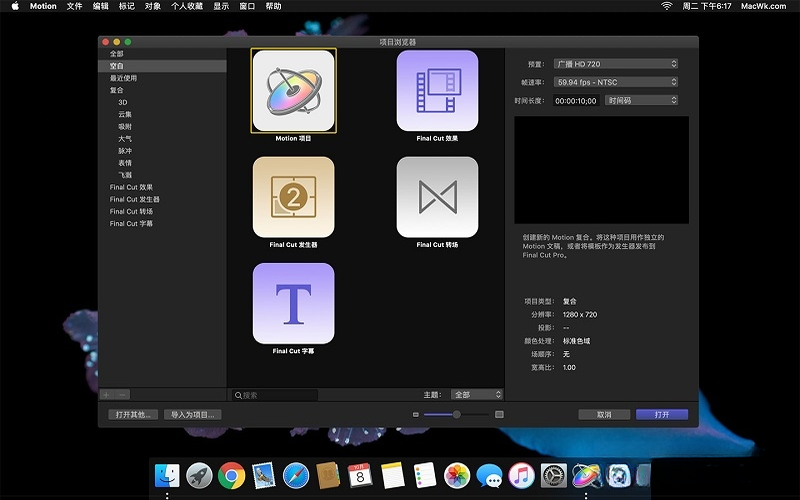Click the large thumbnail size icon
This screenshot has width=800, height=500.
pyautogui.click(x=499, y=414)
